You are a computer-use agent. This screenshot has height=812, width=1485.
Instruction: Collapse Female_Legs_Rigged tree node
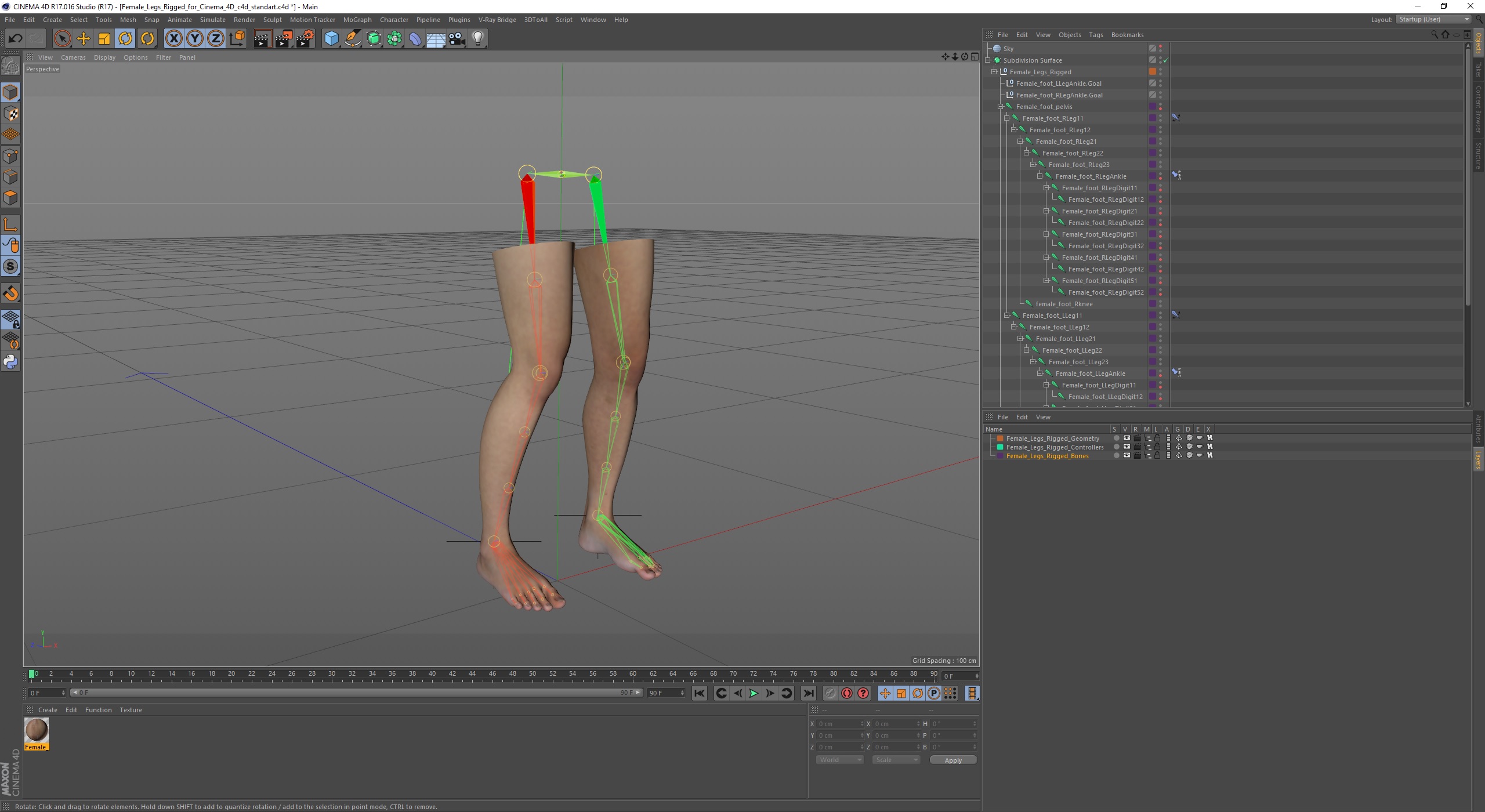(994, 72)
